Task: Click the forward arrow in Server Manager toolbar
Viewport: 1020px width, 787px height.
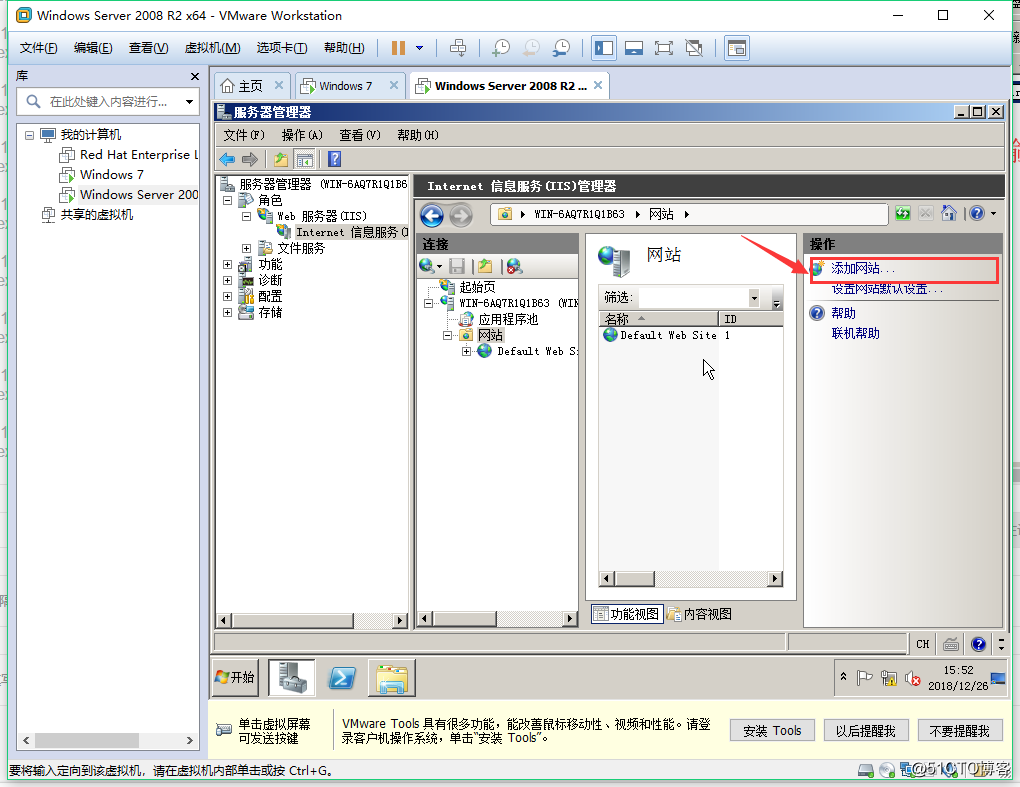Action: 250,159
